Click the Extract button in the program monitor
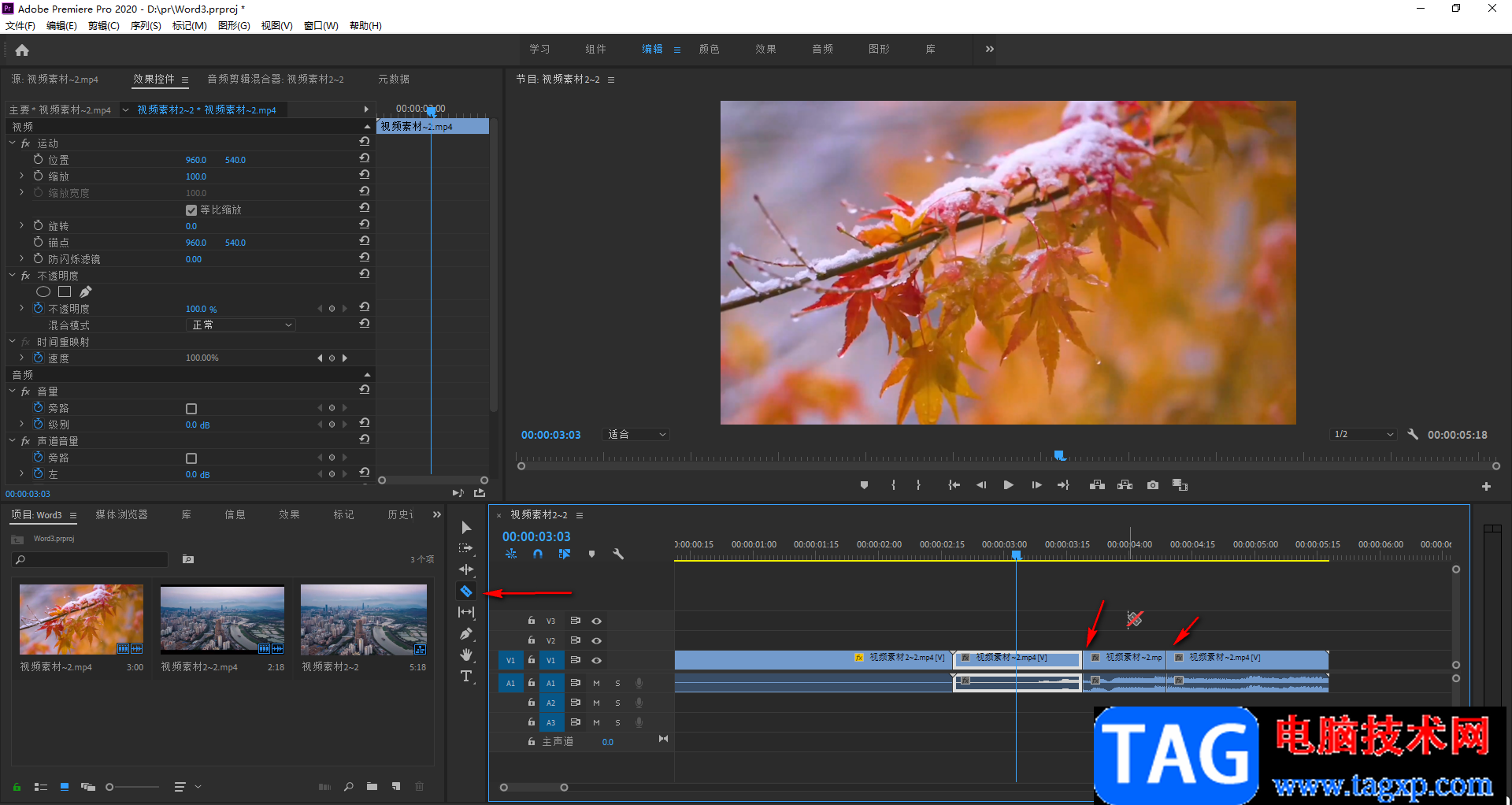Screen dimensions: 1512x805 1125,485
